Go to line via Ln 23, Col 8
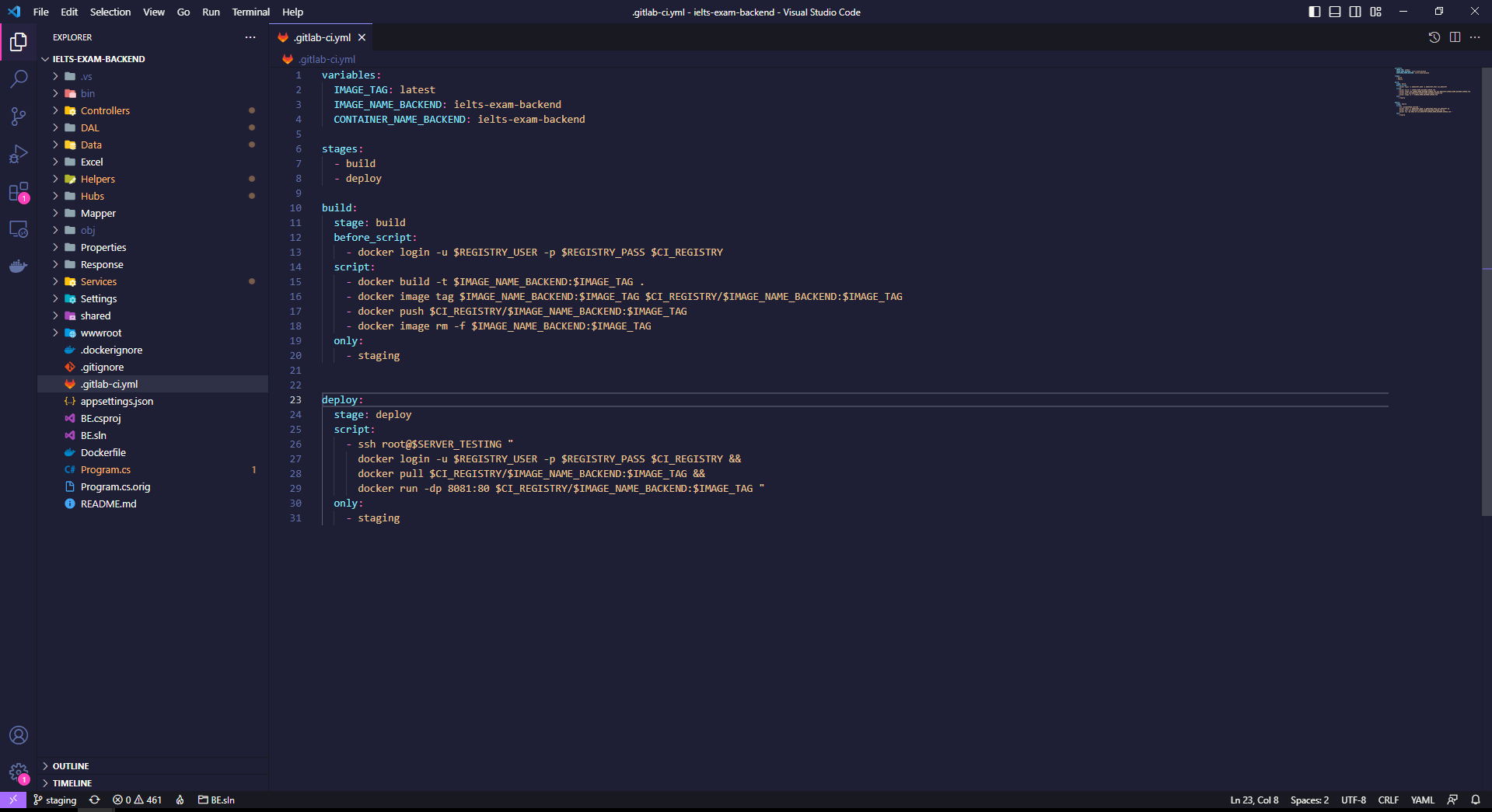The width and height of the screenshot is (1492, 812). (x=1254, y=800)
